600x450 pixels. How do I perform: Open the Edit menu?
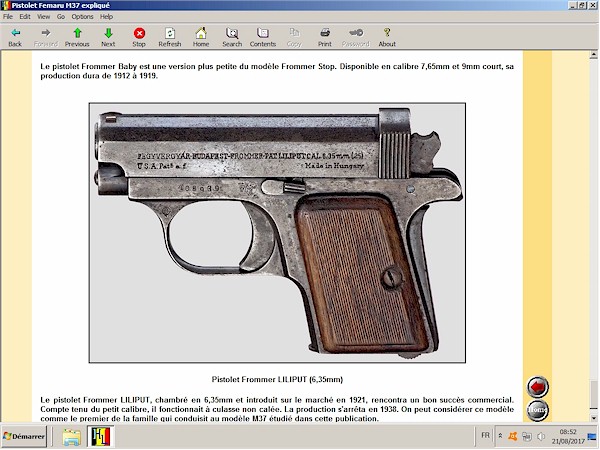[x=25, y=16]
